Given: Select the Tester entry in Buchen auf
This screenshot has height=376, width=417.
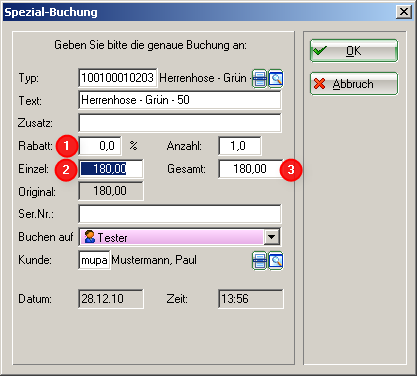Looking at the screenshot, I should point(172,237).
